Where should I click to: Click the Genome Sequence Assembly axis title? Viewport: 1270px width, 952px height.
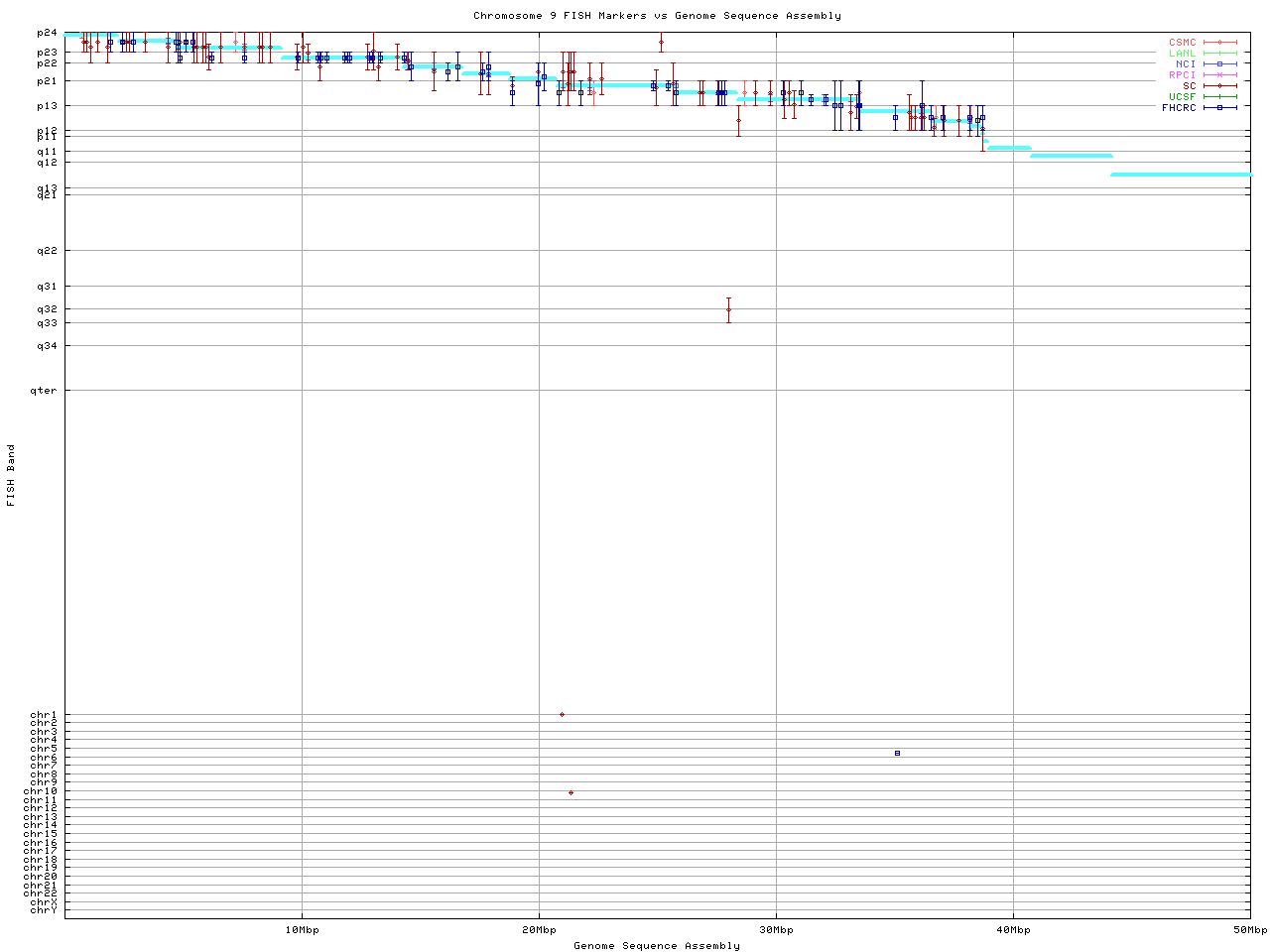(x=657, y=946)
